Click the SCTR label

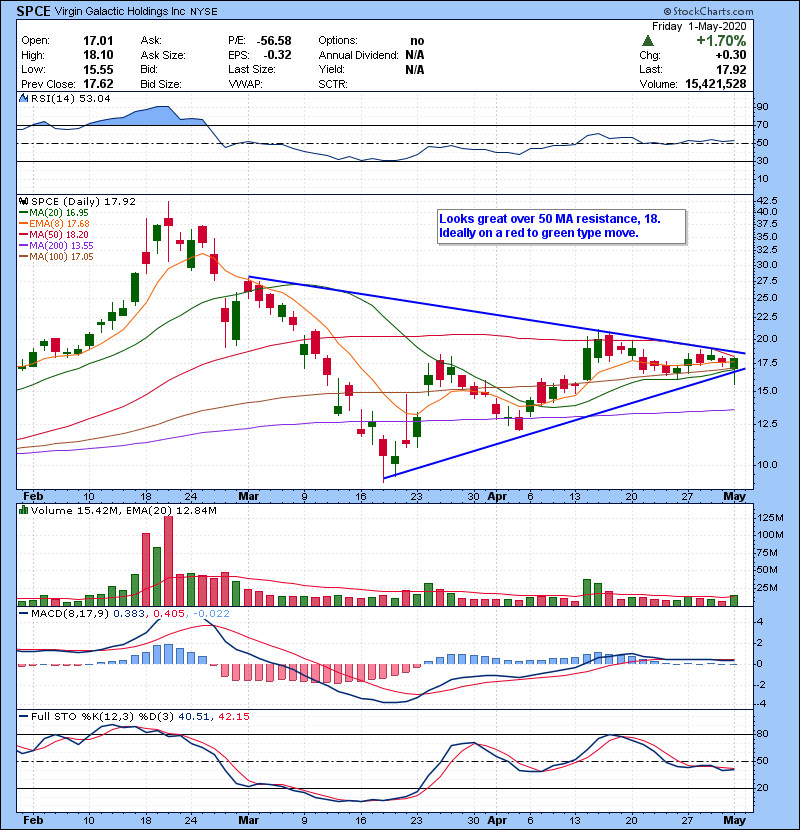pos(333,84)
